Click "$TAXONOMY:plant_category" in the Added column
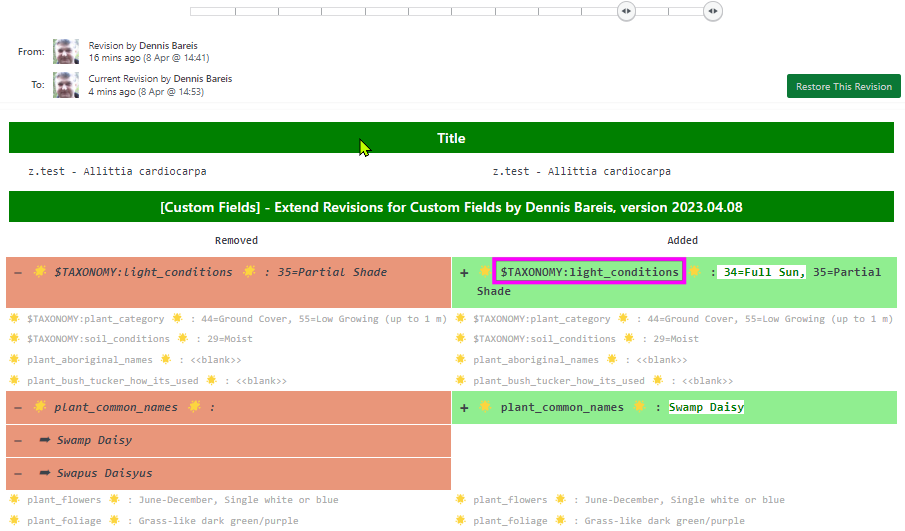 pyautogui.click(x=541, y=319)
